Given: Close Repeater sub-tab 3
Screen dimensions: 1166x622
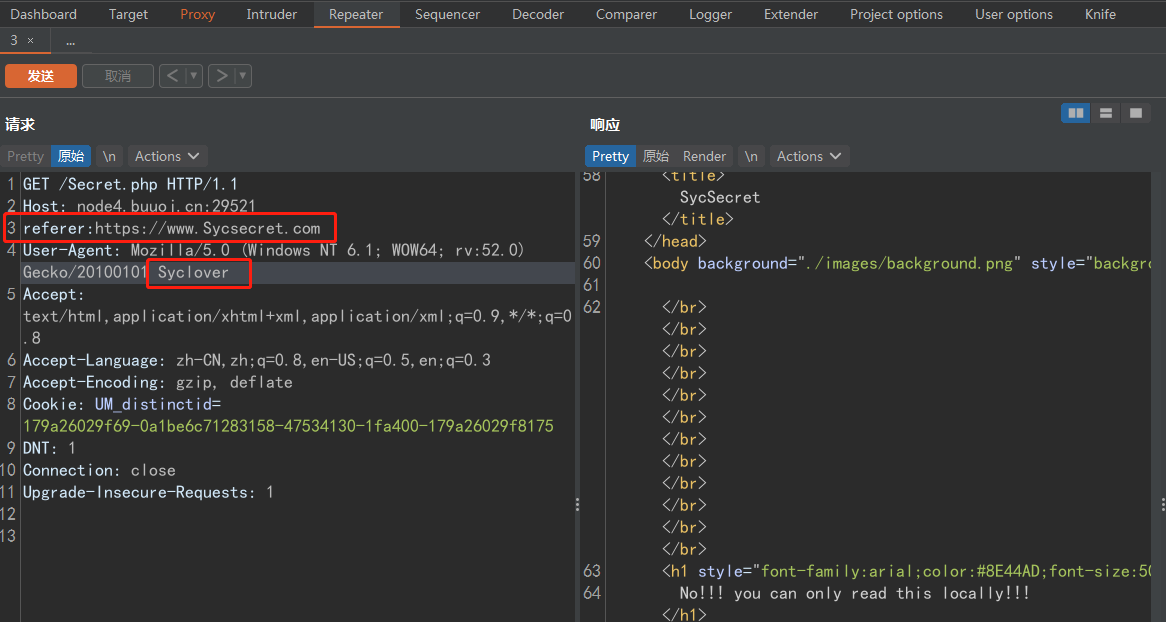Looking at the screenshot, I should [30, 41].
